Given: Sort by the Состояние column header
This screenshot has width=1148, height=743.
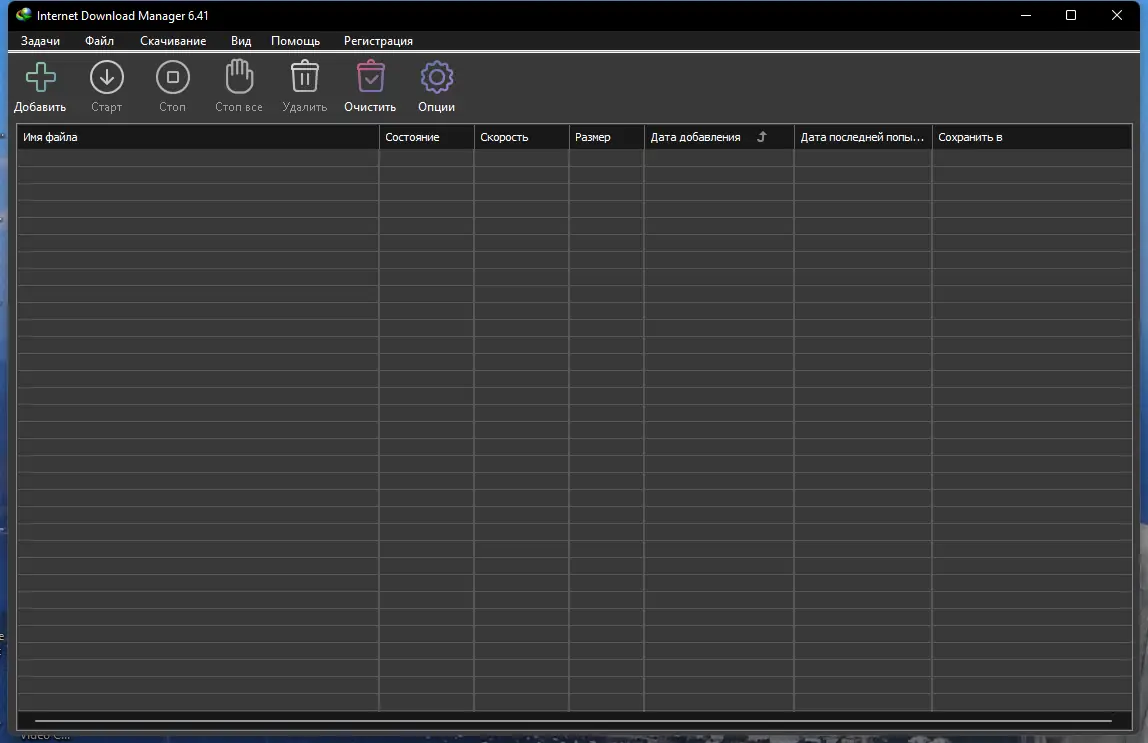Looking at the screenshot, I should click(x=426, y=137).
